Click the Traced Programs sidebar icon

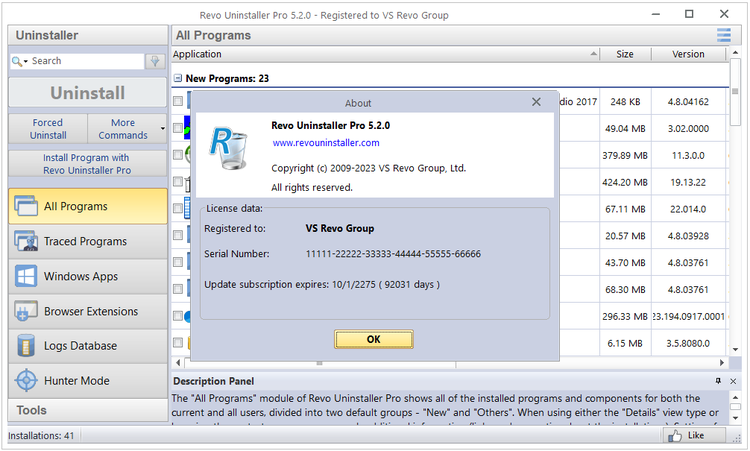(x=26, y=241)
